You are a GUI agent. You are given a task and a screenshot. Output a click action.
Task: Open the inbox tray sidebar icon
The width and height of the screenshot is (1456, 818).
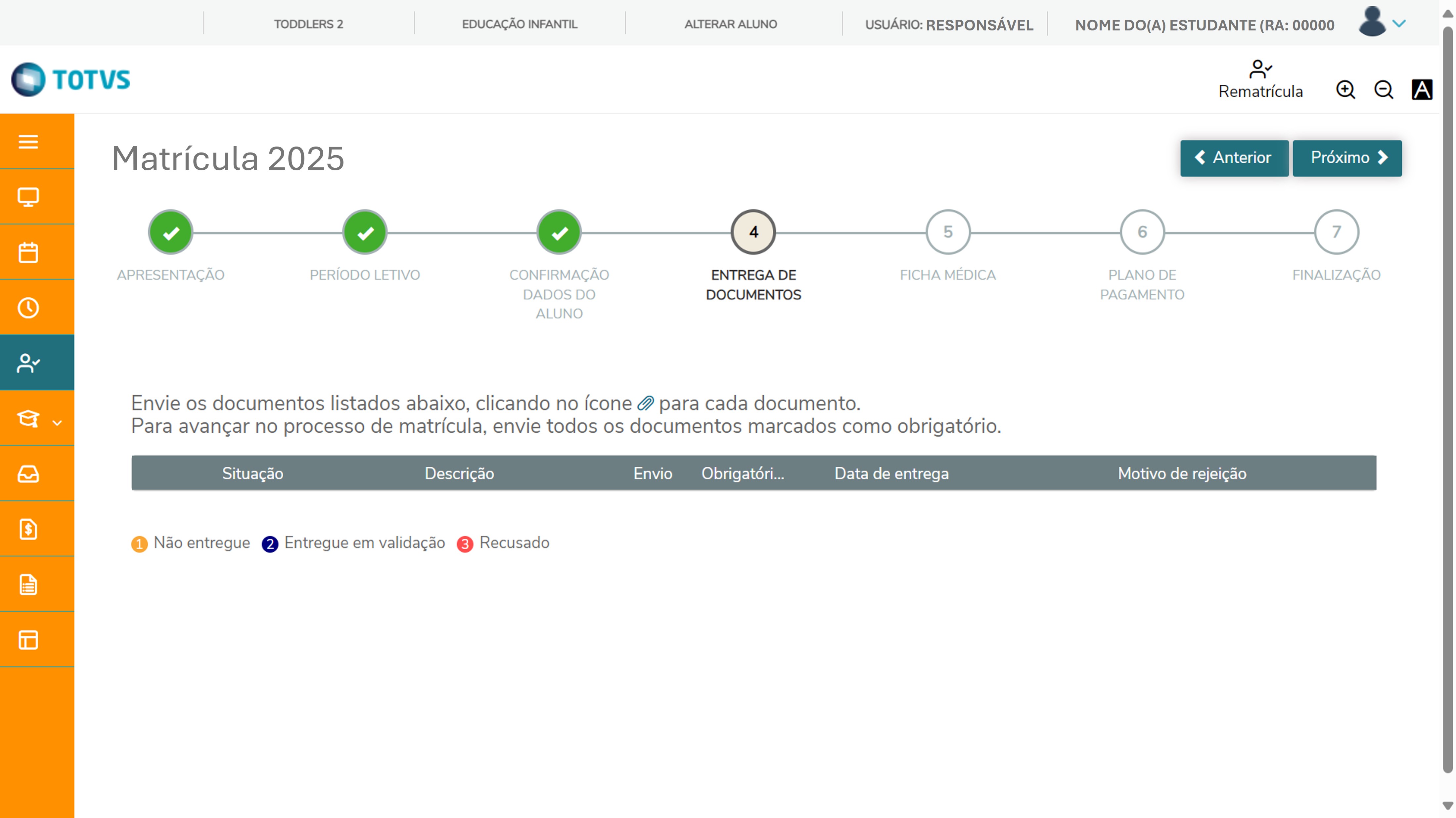pos(28,473)
